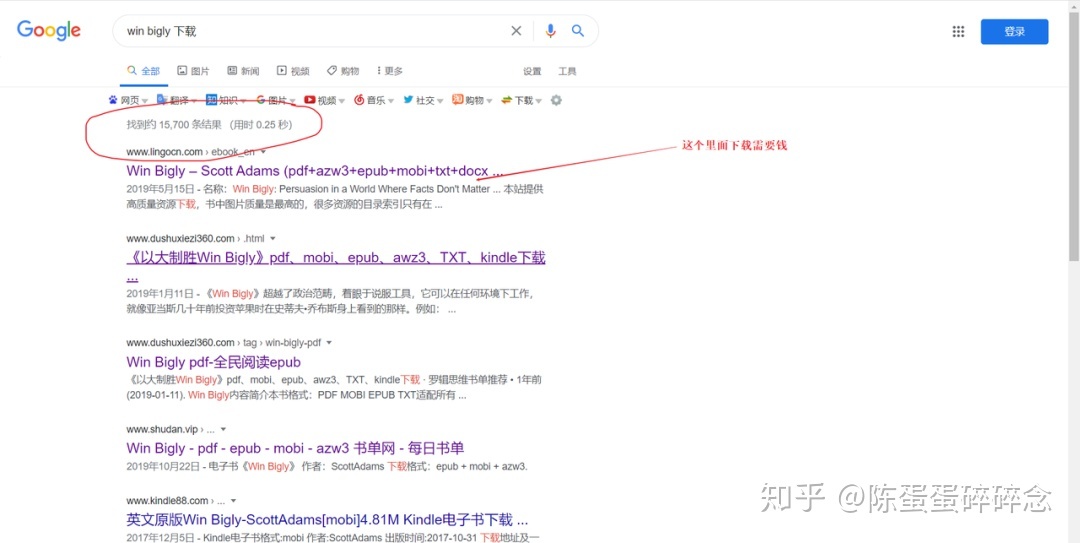Screen dimensions: 1080x543
Task: Click the blue 登录 button
Action: click(1014, 32)
